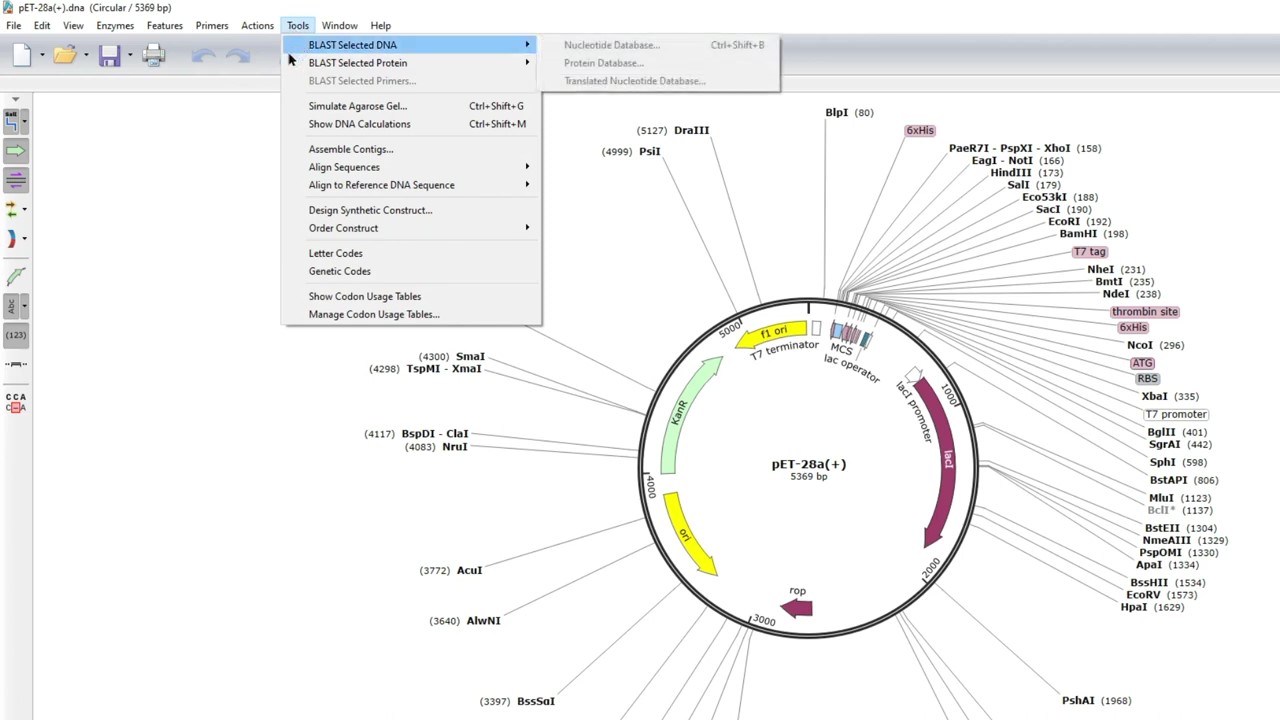Click the EcoRI restriction site label
Viewport: 1280px width, 720px height.
1064,222
